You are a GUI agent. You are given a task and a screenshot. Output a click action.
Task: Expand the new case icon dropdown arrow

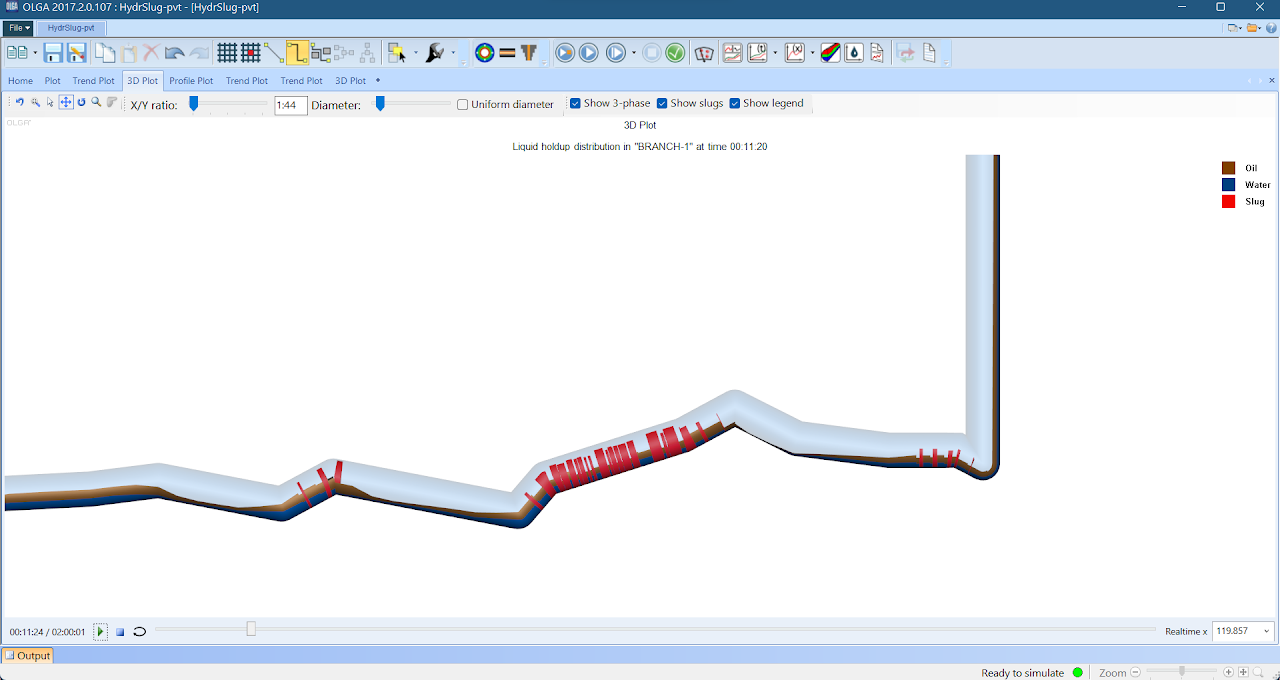coord(35,53)
